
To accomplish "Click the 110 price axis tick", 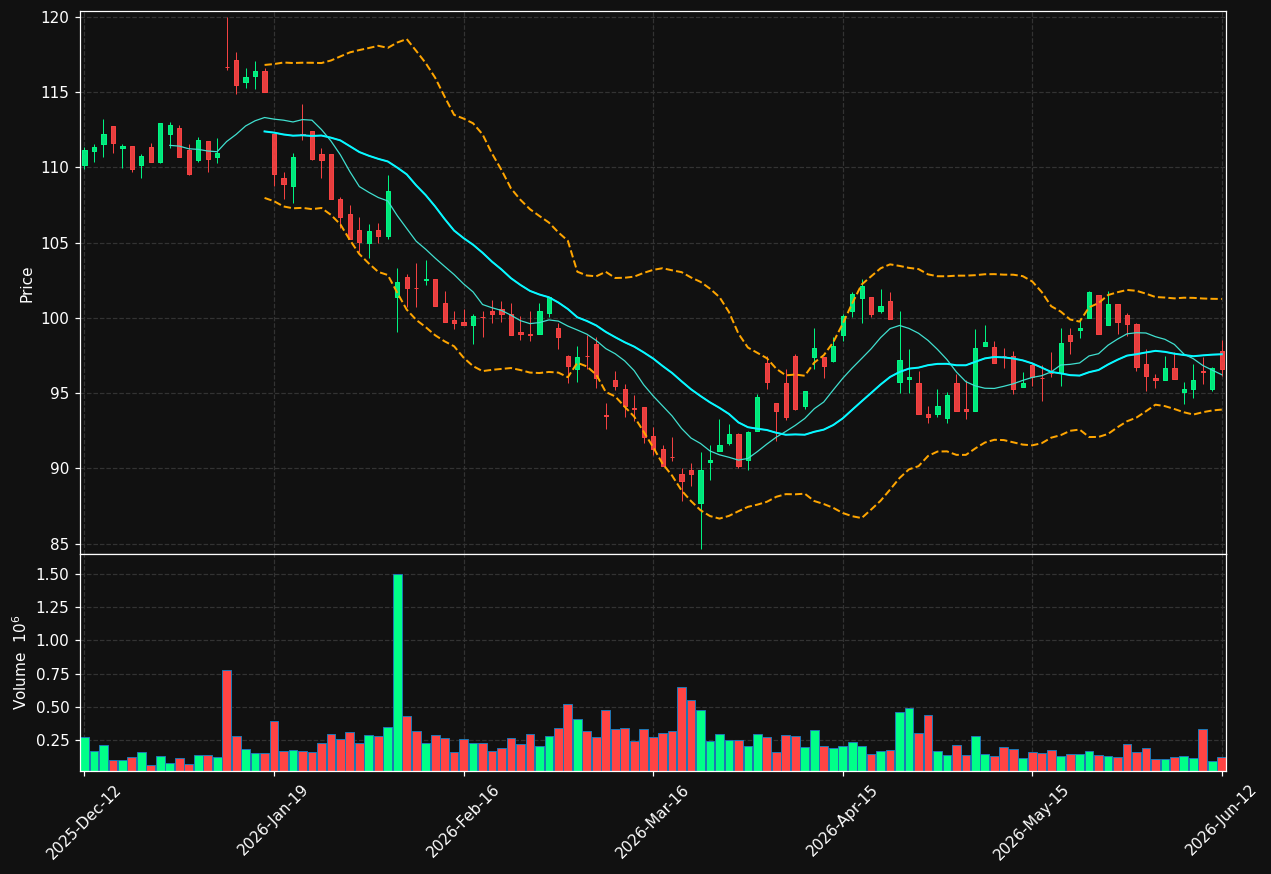I will pos(55,167).
